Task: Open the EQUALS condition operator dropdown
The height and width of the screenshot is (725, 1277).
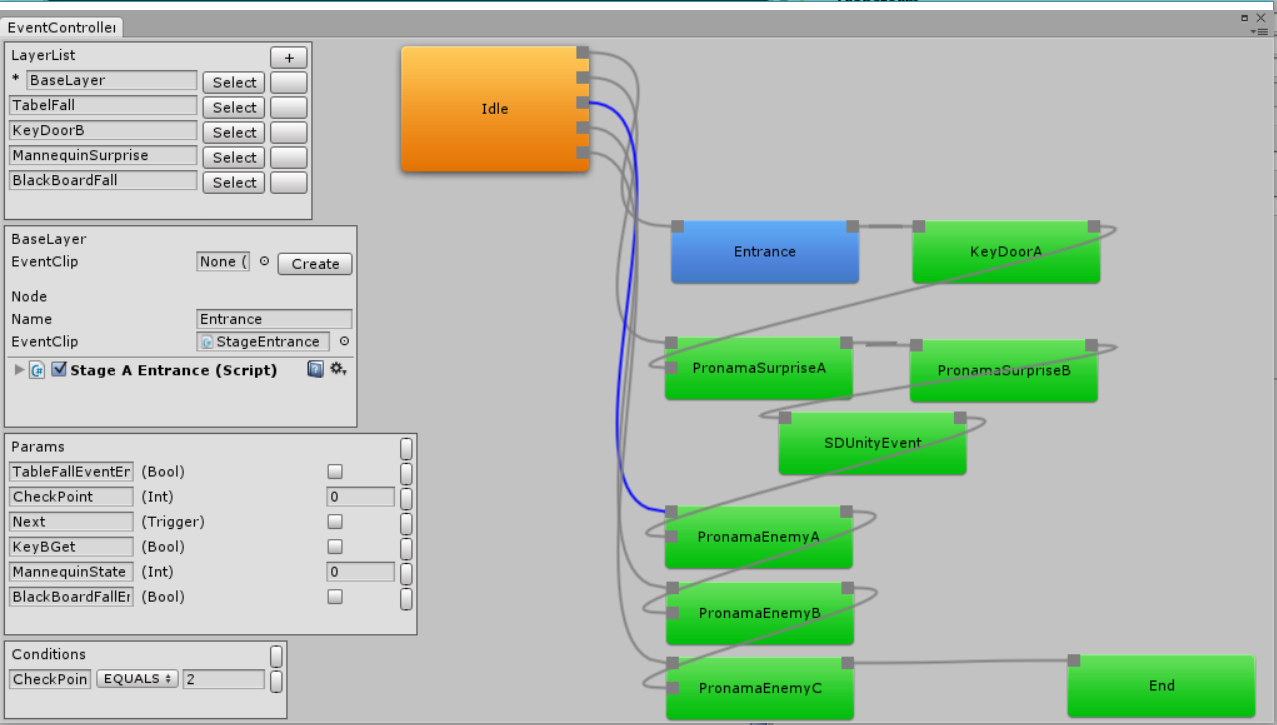Action: [x=137, y=679]
